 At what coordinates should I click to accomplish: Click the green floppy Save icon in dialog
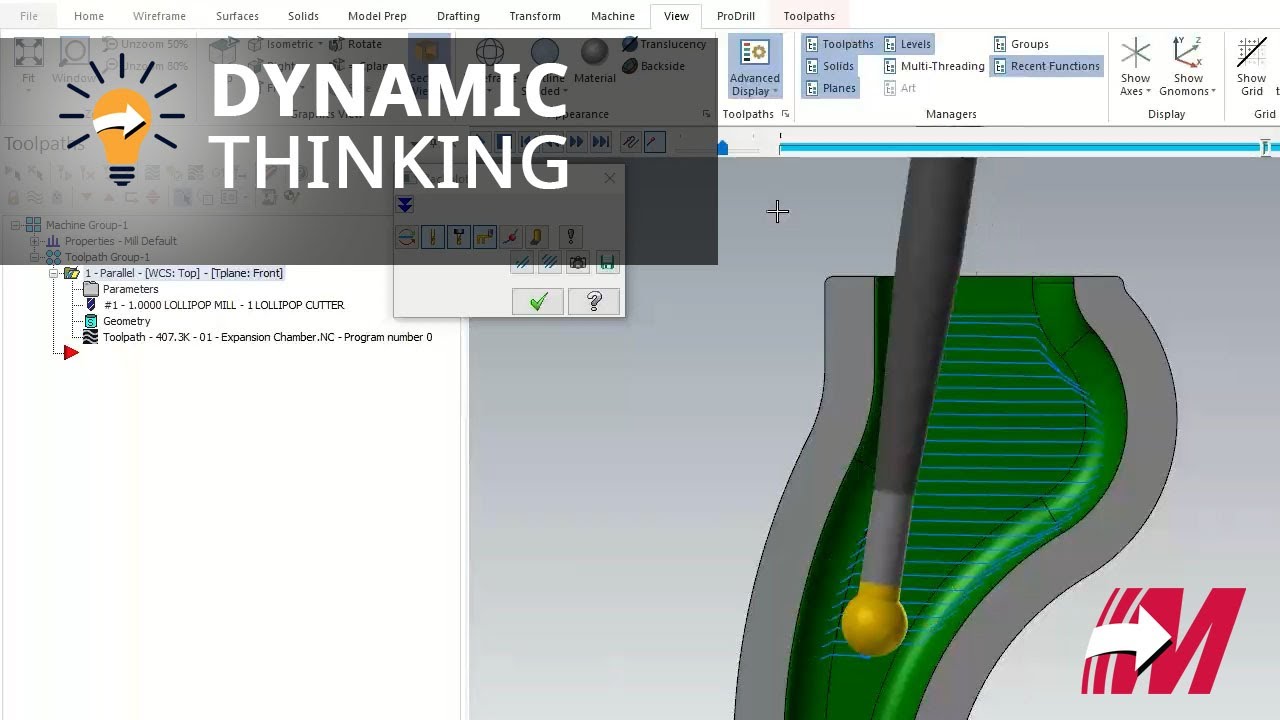[606, 263]
